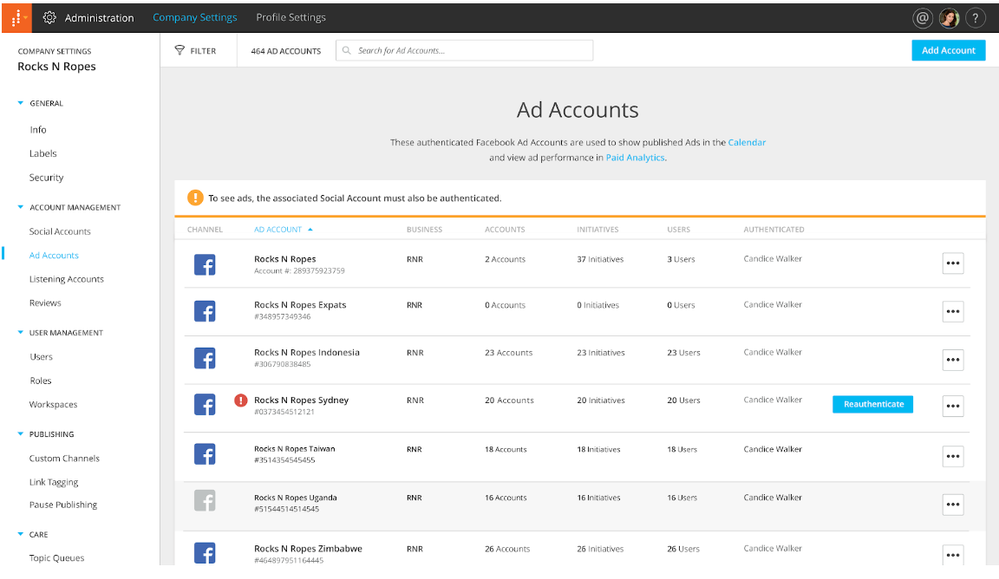The width and height of the screenshot is (999, 579).
Task: Open more options for Rocks N Ropes Uganda
Action: [952, 504]
